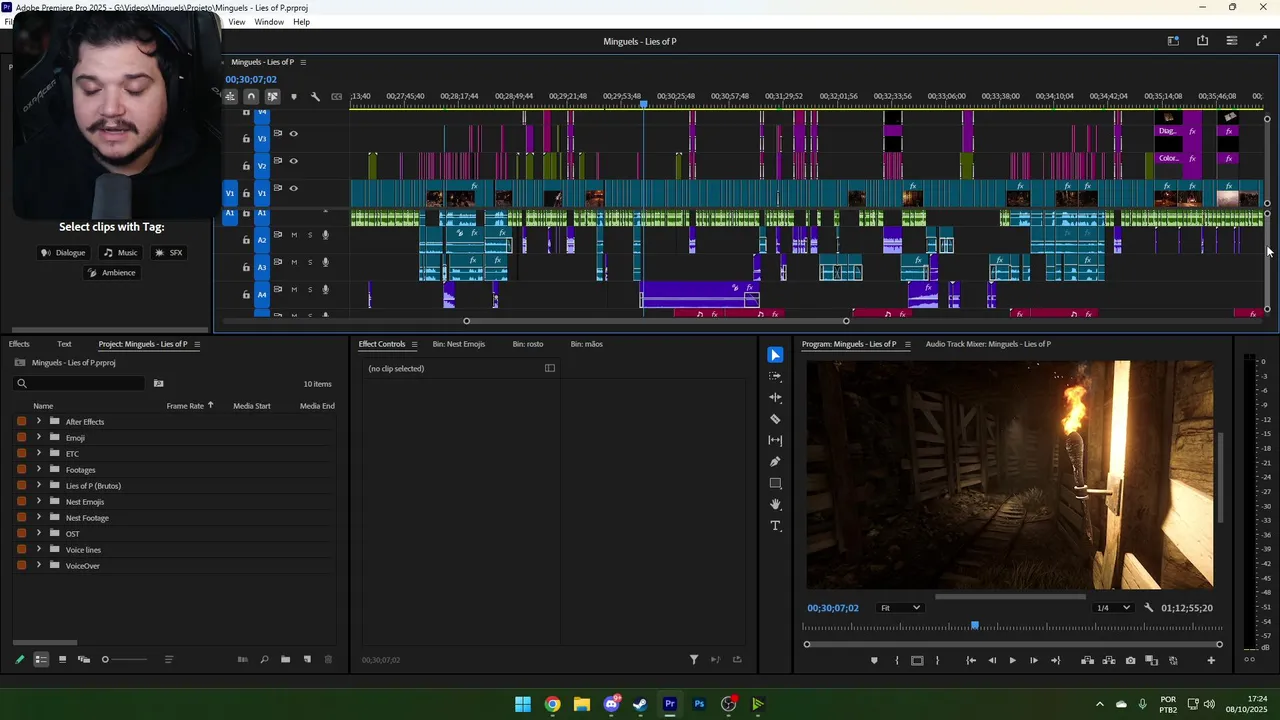Toggle insert sequences as nests button
The image size is (1280, 720).
(x=230, y=97)
